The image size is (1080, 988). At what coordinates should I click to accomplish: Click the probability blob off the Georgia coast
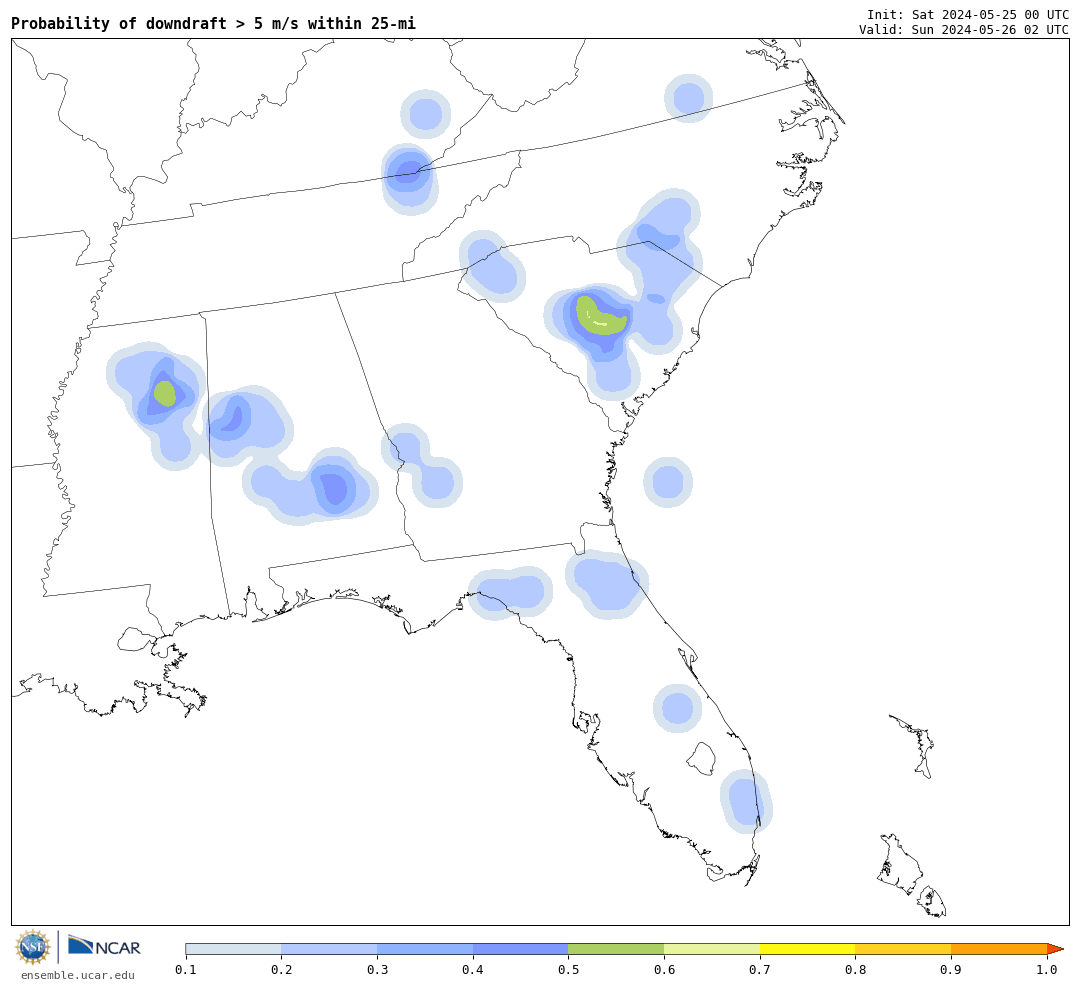point(667,482)
